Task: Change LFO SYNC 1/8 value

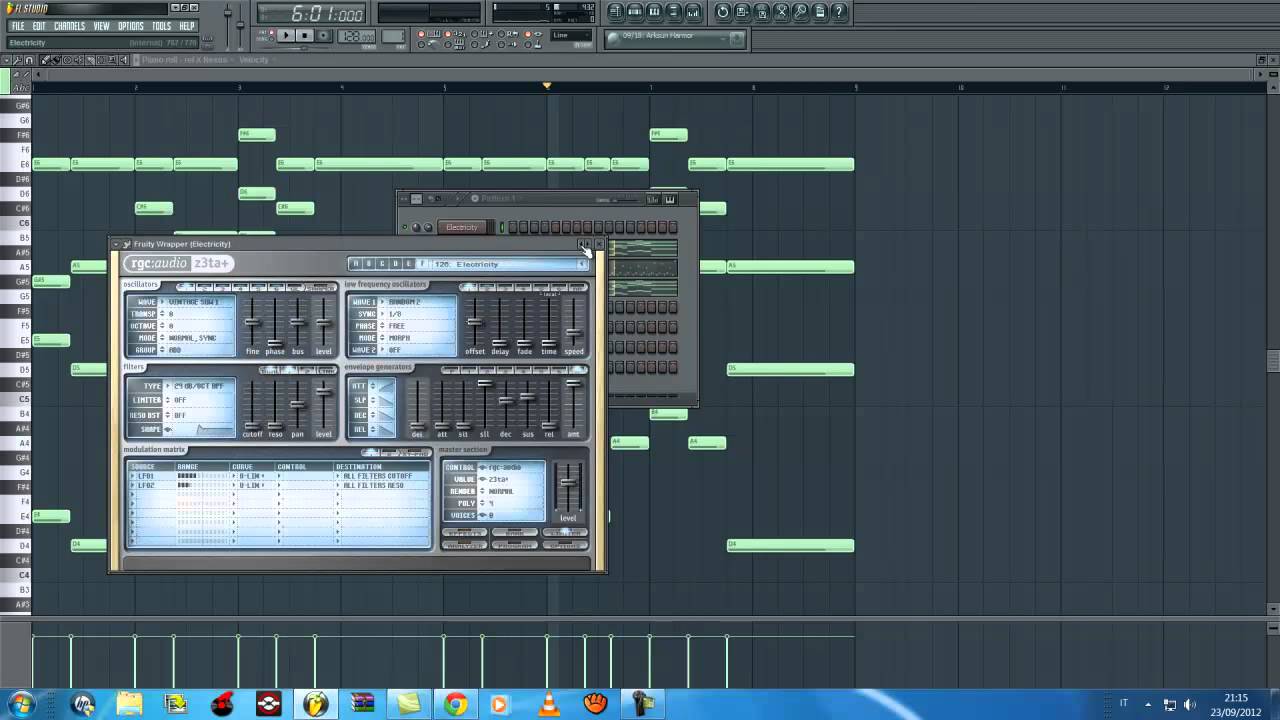Action: 415,314
